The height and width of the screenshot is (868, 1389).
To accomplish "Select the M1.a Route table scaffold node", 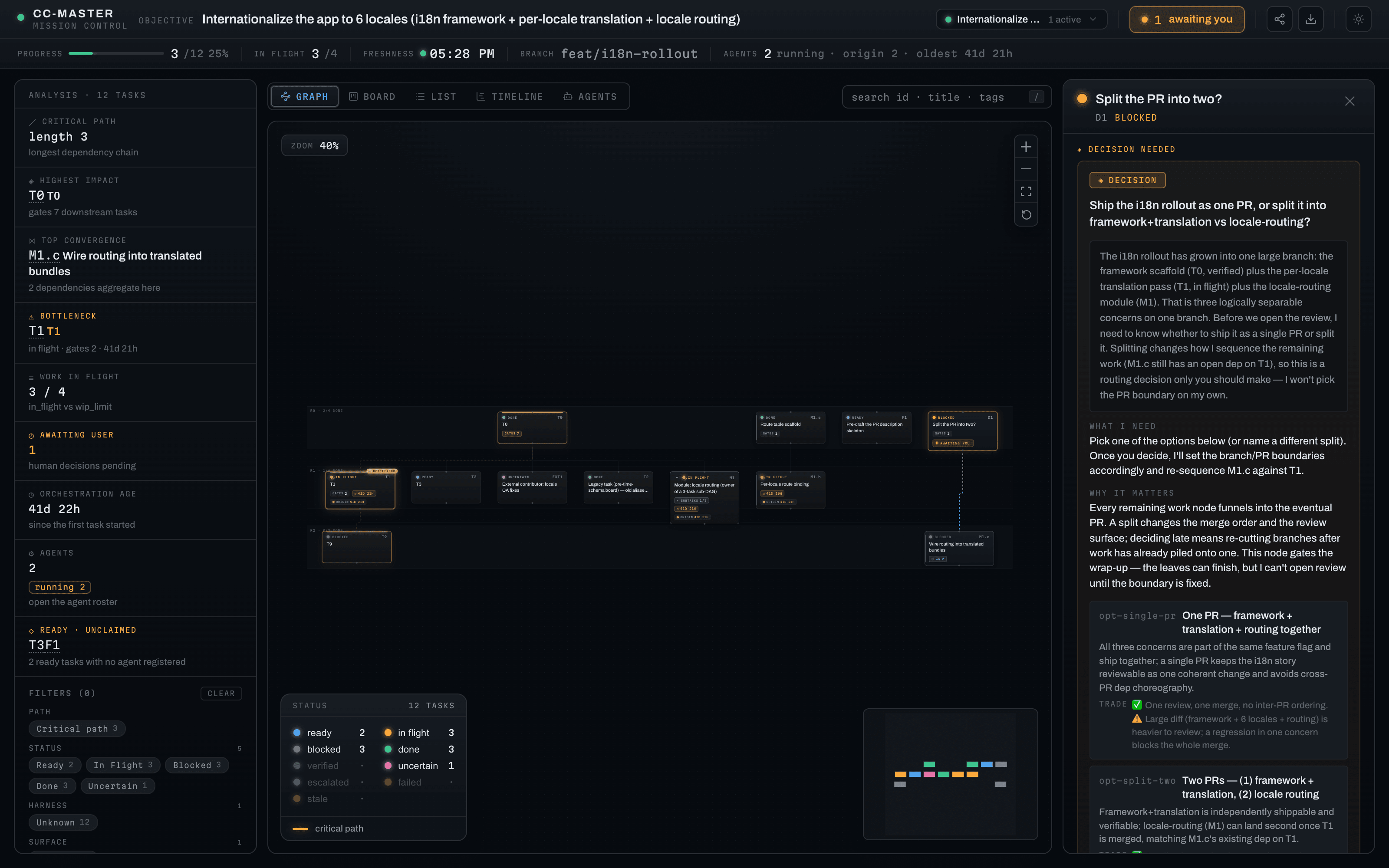I will coord(790,427).
